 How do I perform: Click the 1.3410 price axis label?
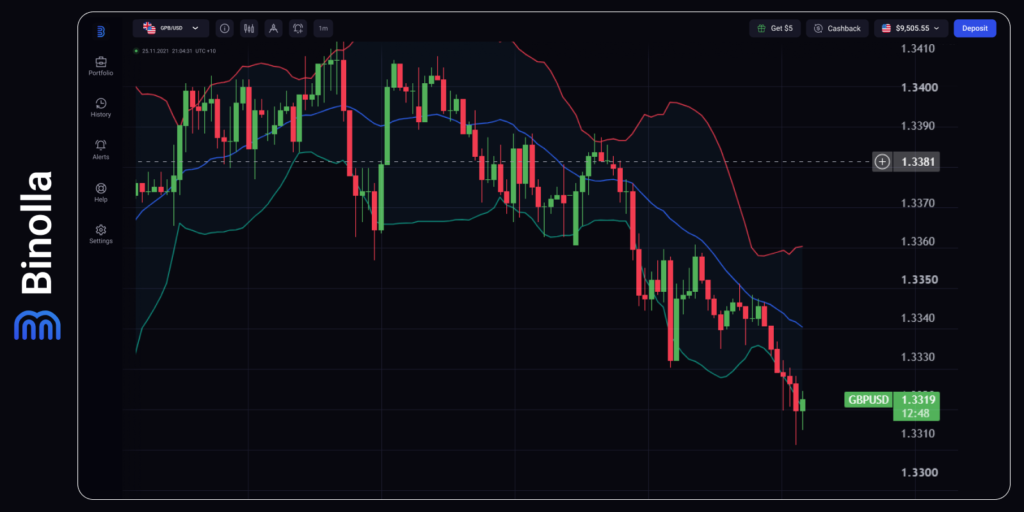(918, 48)
